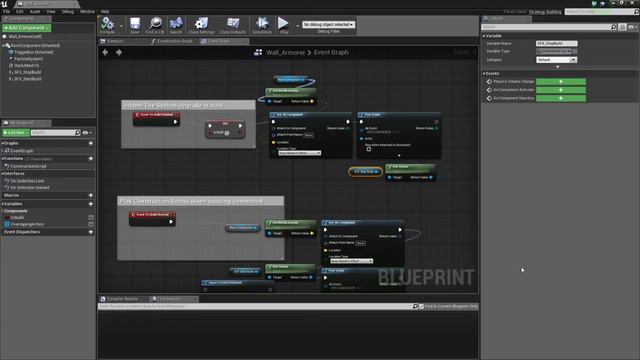Screen dimensions: 640x360
Task: Open the Search toolbar icon
Action: click(x=176, y=25)
